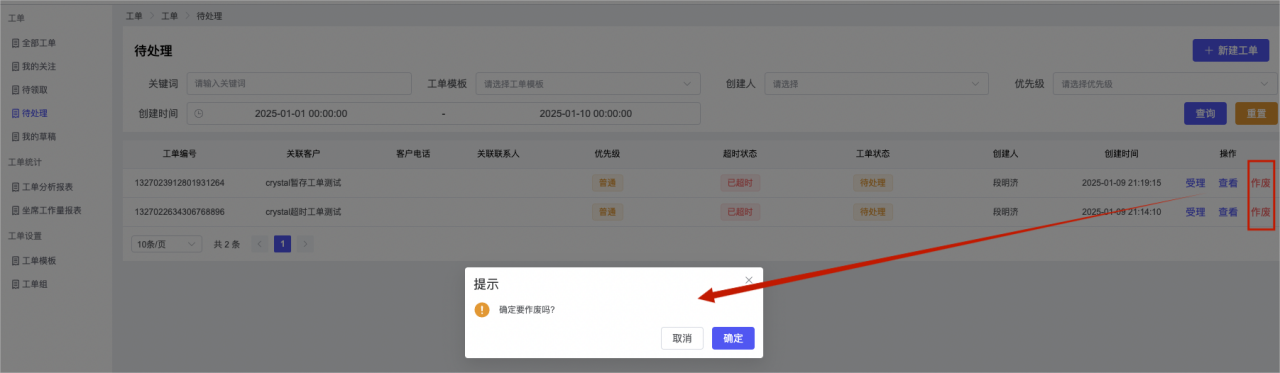This screenshot has width=1280, height=373.
Task: Cancel the dialog with 取消
Action: [682, 338]
